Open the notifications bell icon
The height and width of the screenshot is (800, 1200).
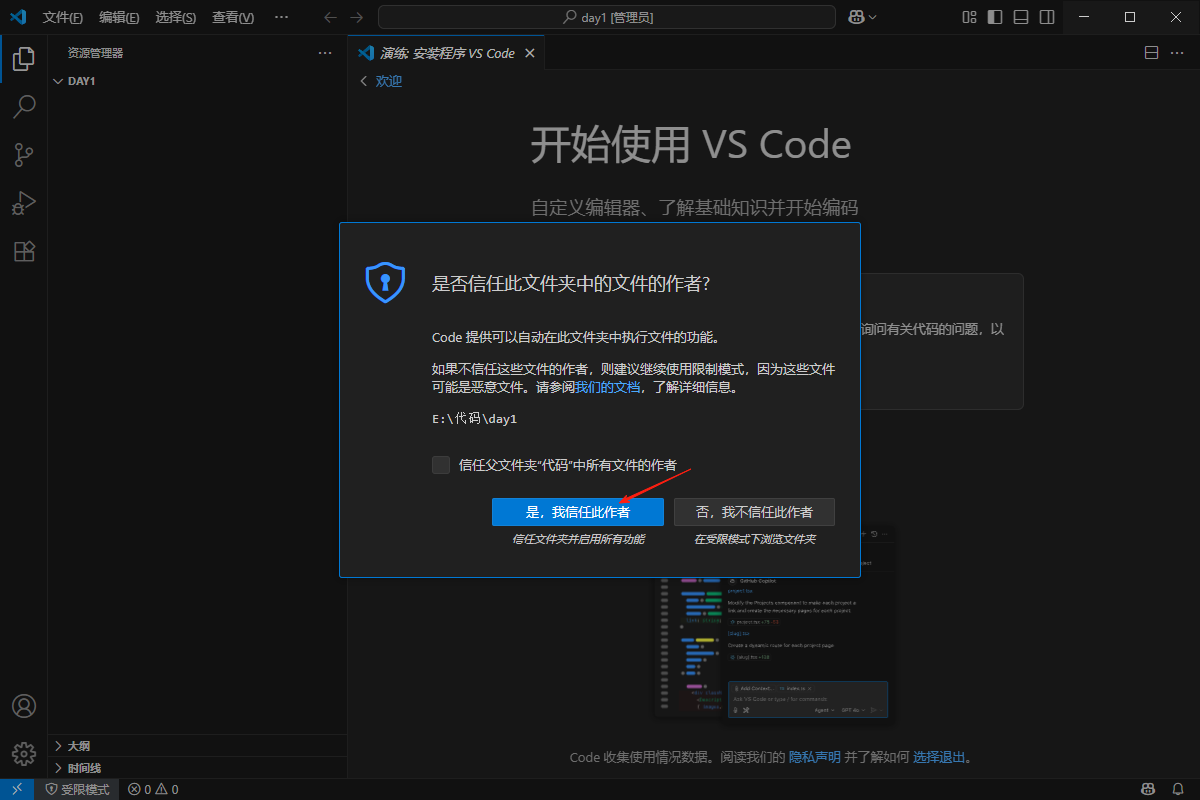click(x=1178, y=789)
